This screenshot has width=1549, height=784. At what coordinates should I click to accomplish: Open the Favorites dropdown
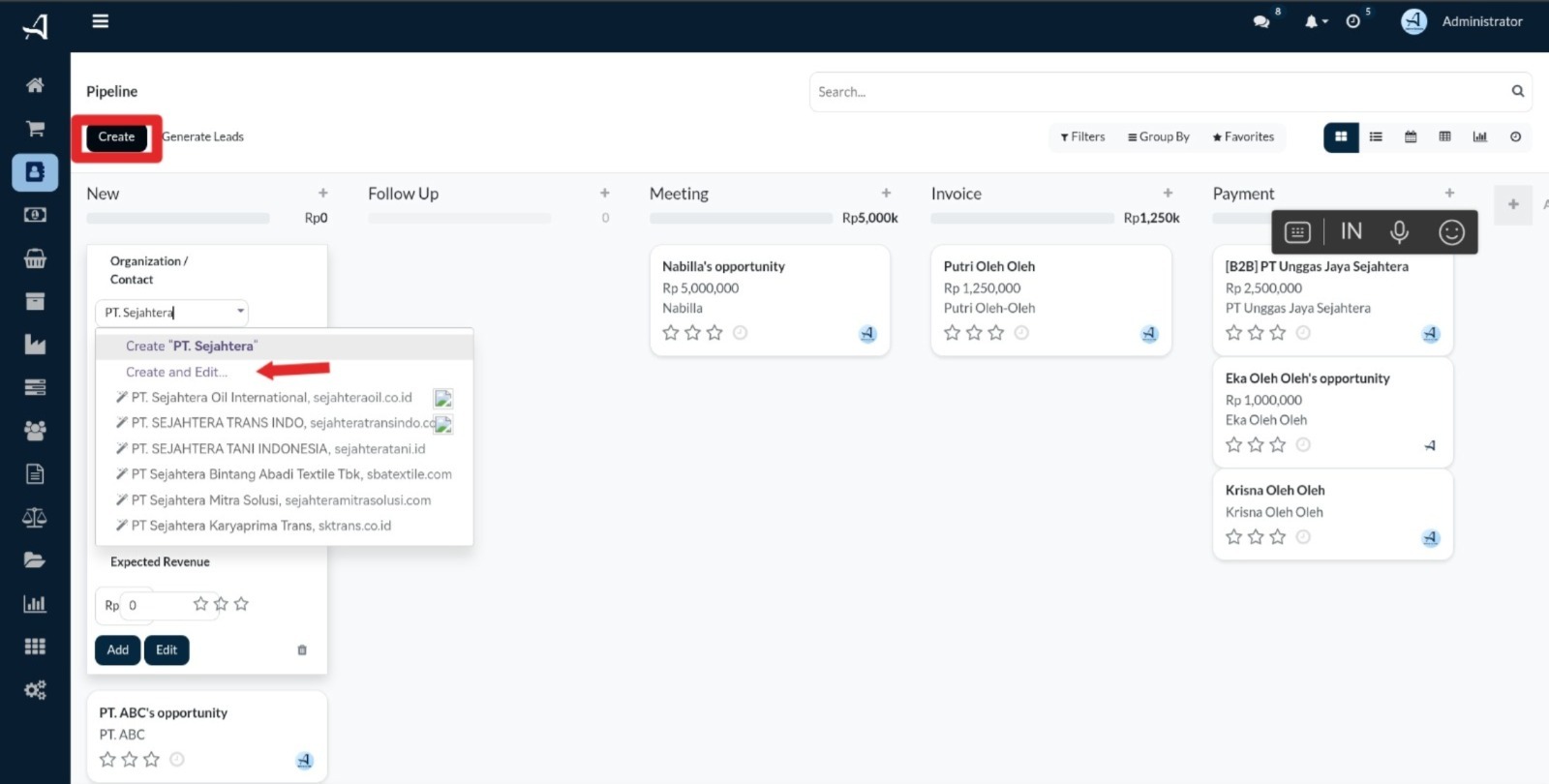[1243, 137]
